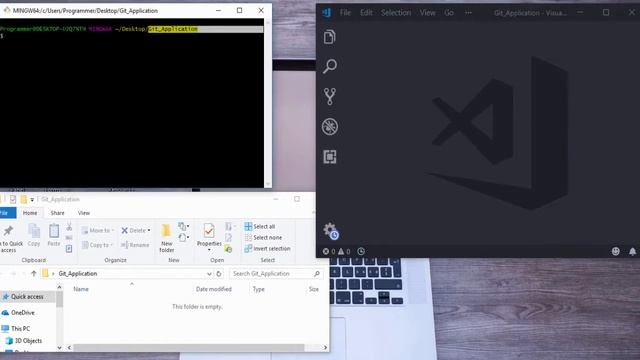Open Source Control view in VS Code
The height and width of the screenshot is (360, 640).
click(x=330, y=96)
